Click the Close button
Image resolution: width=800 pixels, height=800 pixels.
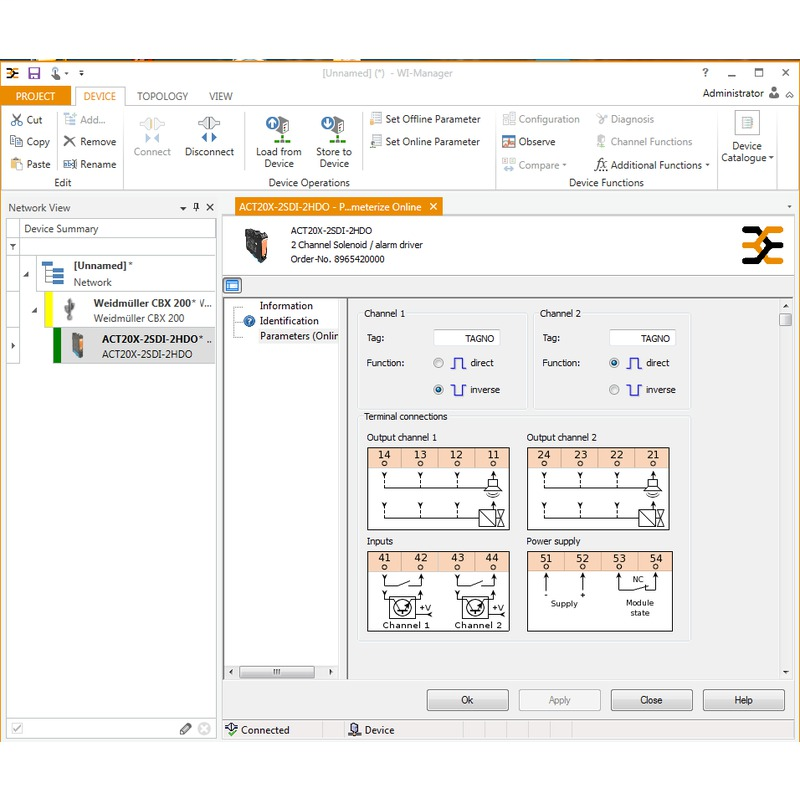pyautogui.click(x=652, y=700)
